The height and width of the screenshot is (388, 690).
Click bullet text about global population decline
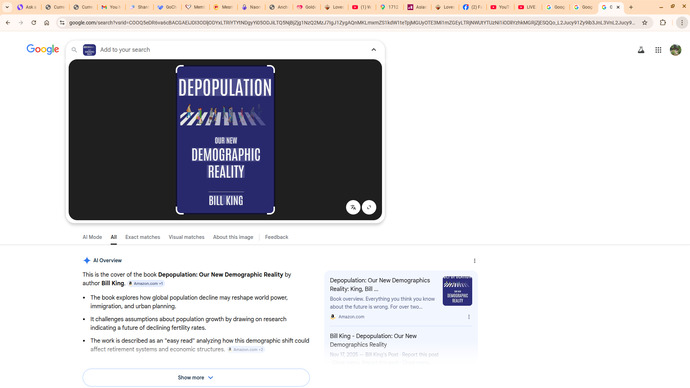coord(189,302)
